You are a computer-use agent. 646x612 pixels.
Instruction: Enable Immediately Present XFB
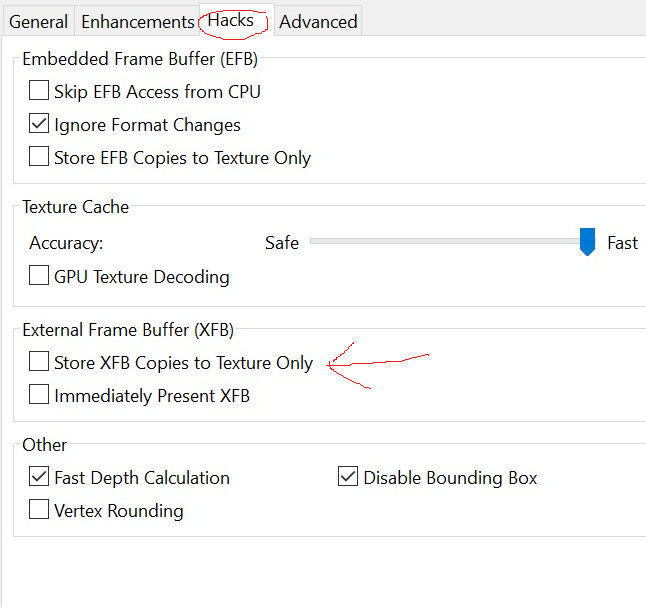39,394
